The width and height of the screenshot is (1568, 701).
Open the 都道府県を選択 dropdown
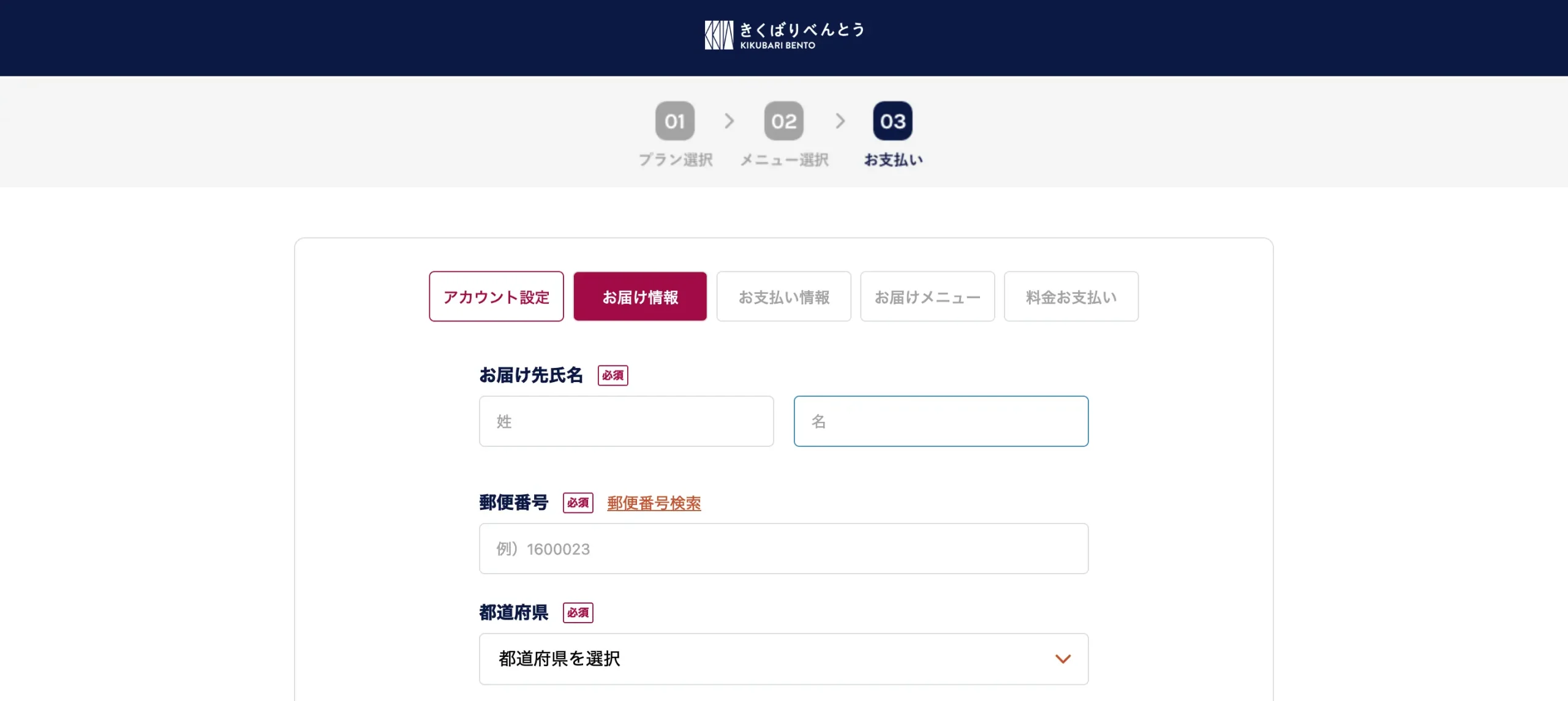[x=783, y=659]
